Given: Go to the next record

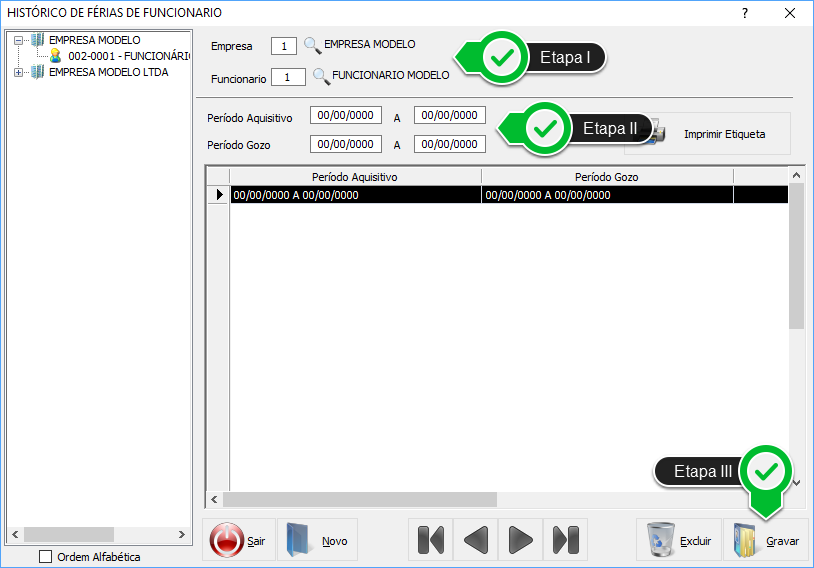Looking at the screenshot, I should 520,540.
